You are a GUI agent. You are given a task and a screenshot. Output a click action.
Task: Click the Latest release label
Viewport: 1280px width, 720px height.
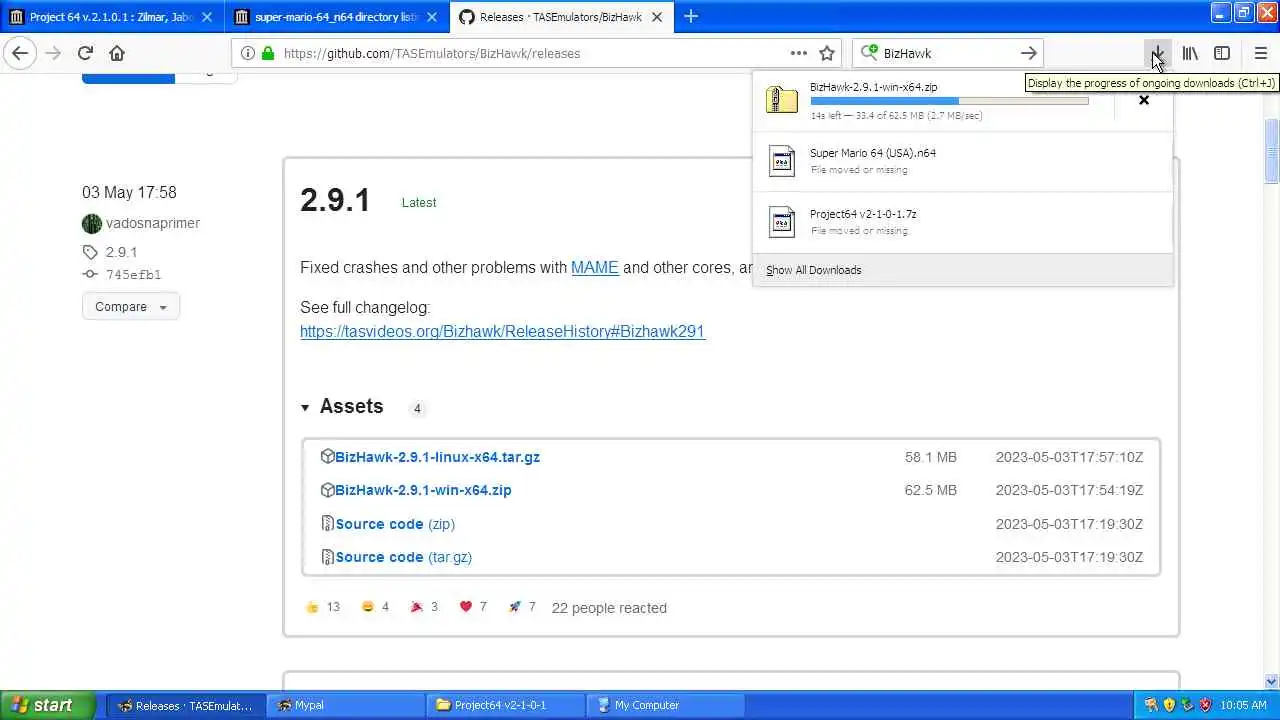pyautogui.click(x=419, y=202)
